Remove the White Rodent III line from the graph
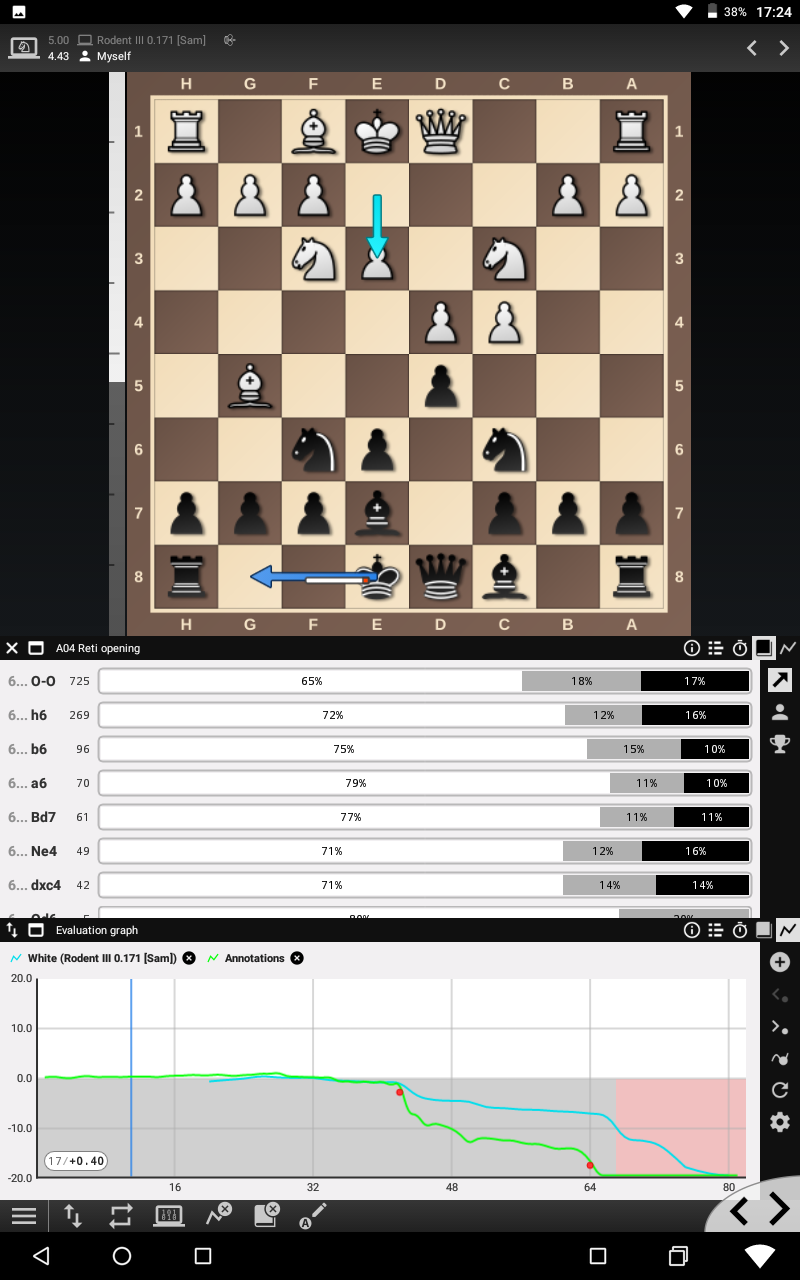Screen dimensions: 800x1280 coord(188,958)
